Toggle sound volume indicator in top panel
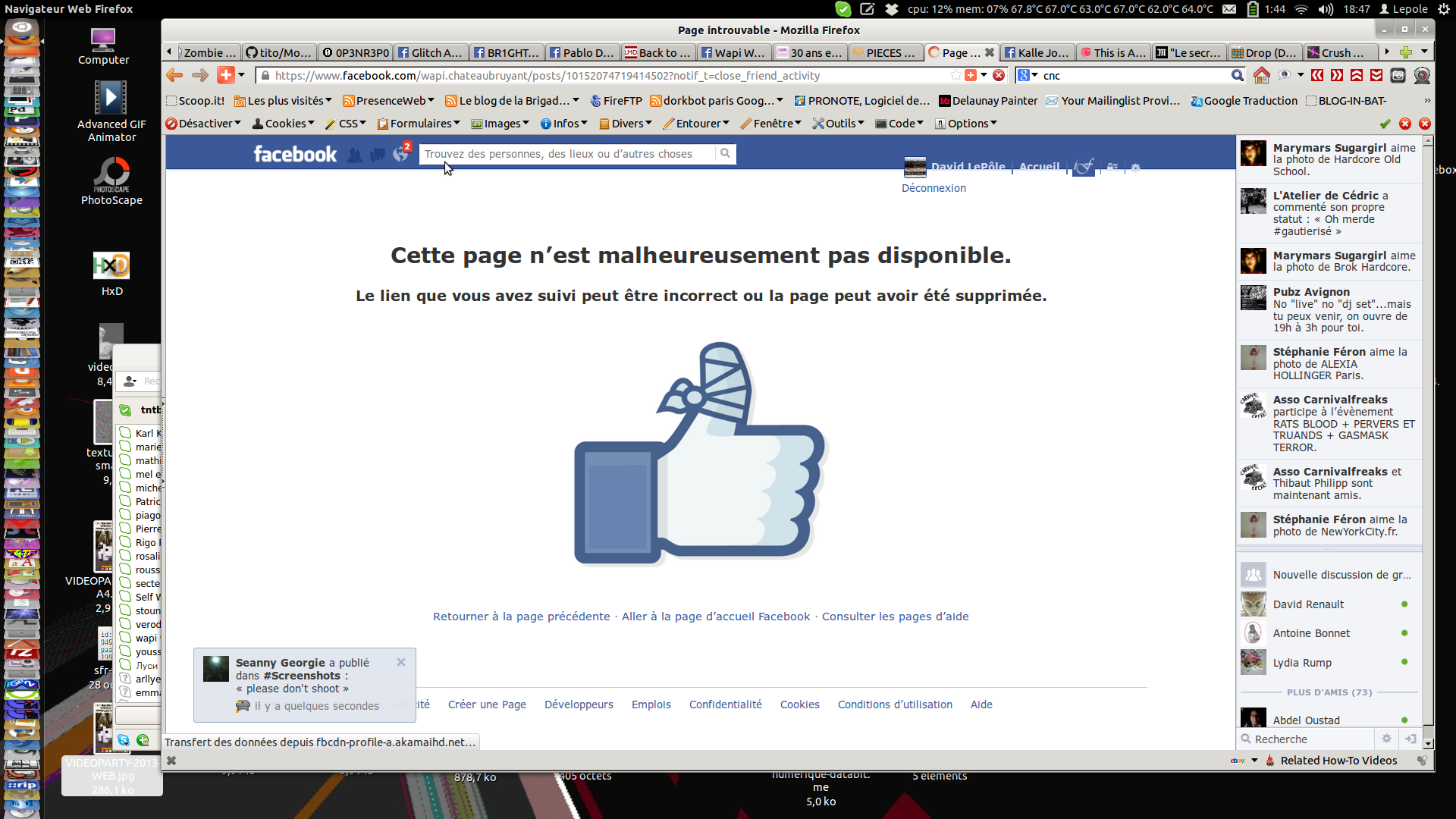This screenshot has height=819, width=1456. tap(1326, 9)
